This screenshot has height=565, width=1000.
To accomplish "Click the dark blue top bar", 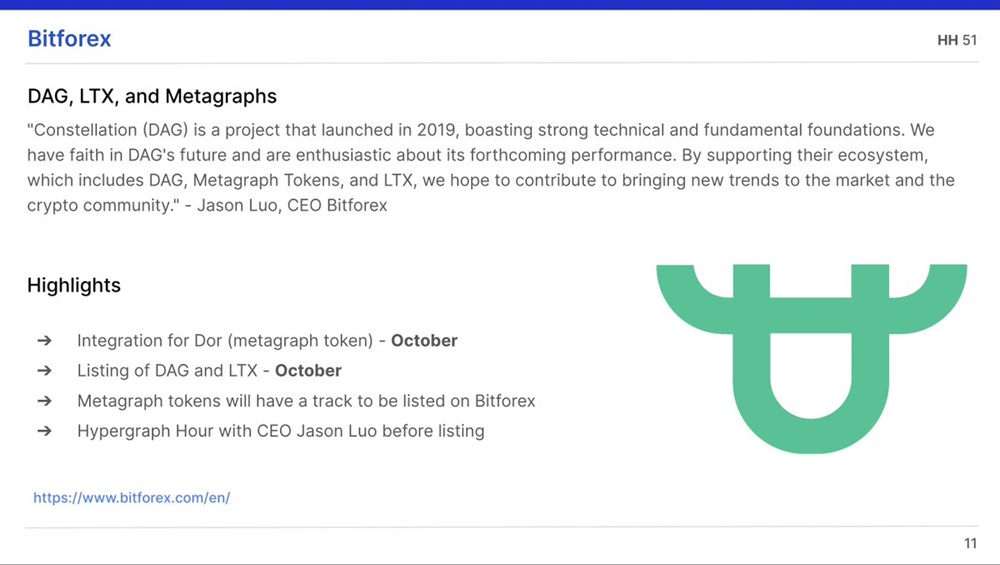I will (x=500, y=5).
